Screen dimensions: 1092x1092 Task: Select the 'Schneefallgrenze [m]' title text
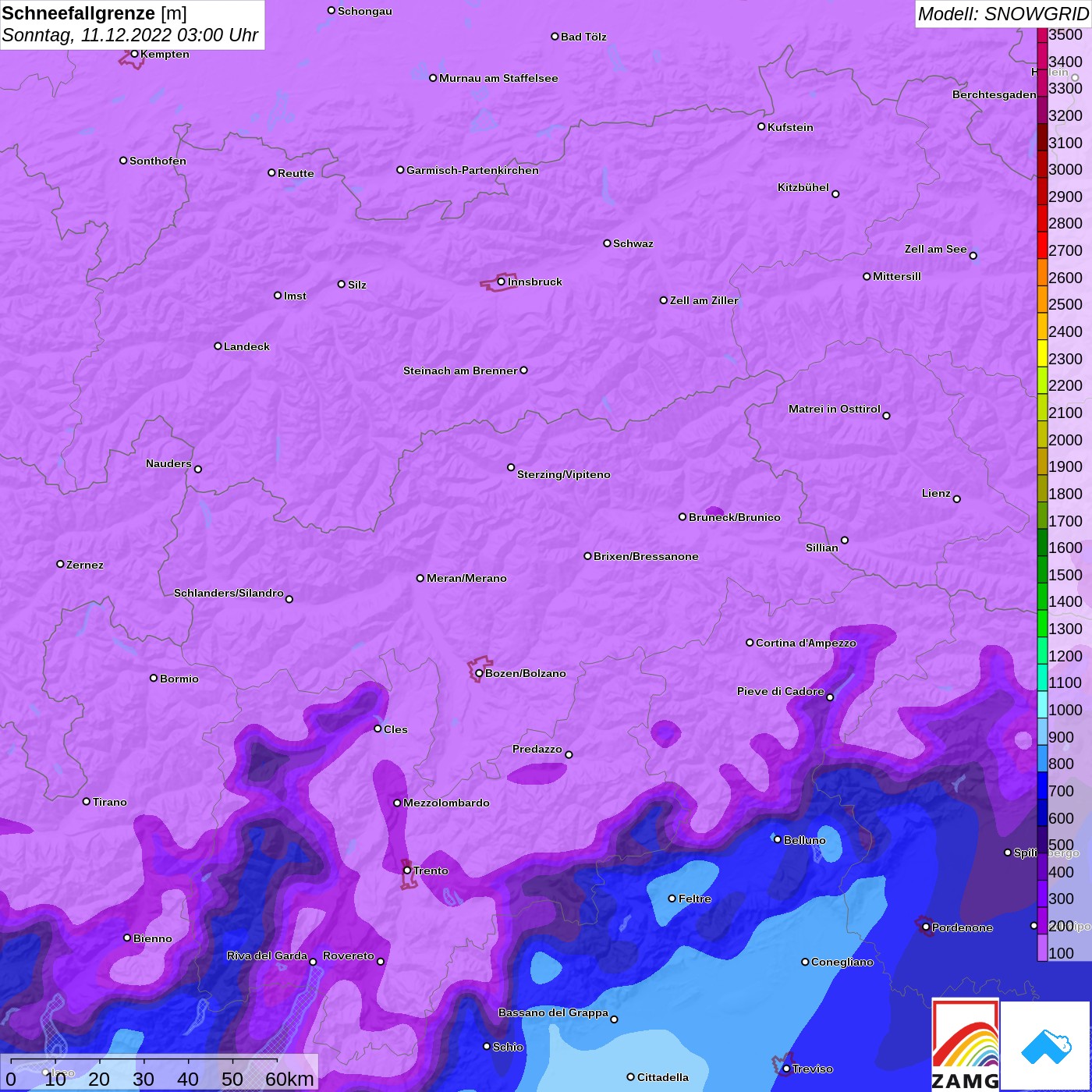click(x=94, y=13)
